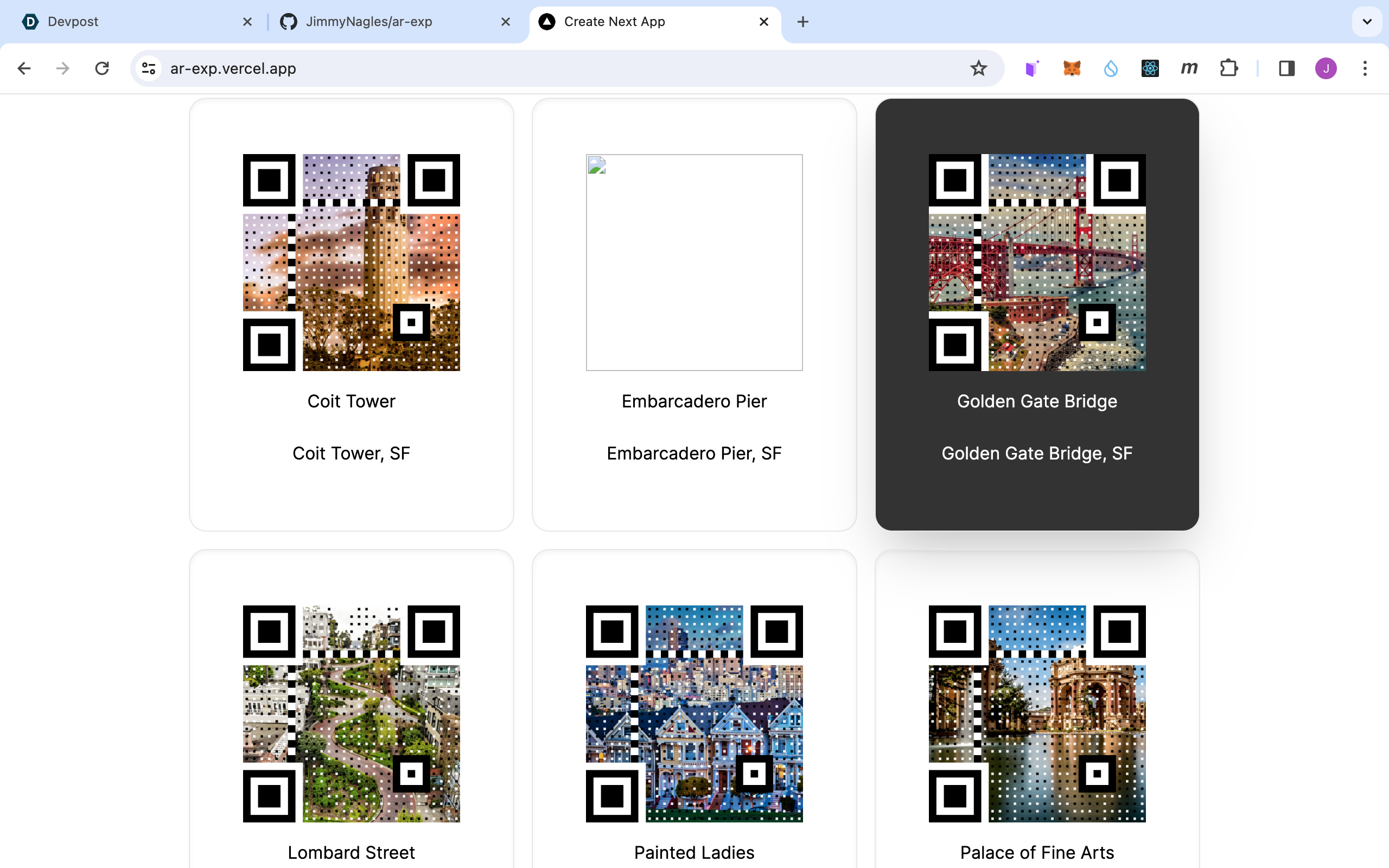Screen dimensions: 1389x868
Task: Click the Coit Tower QR image
Action: [351, 263]
